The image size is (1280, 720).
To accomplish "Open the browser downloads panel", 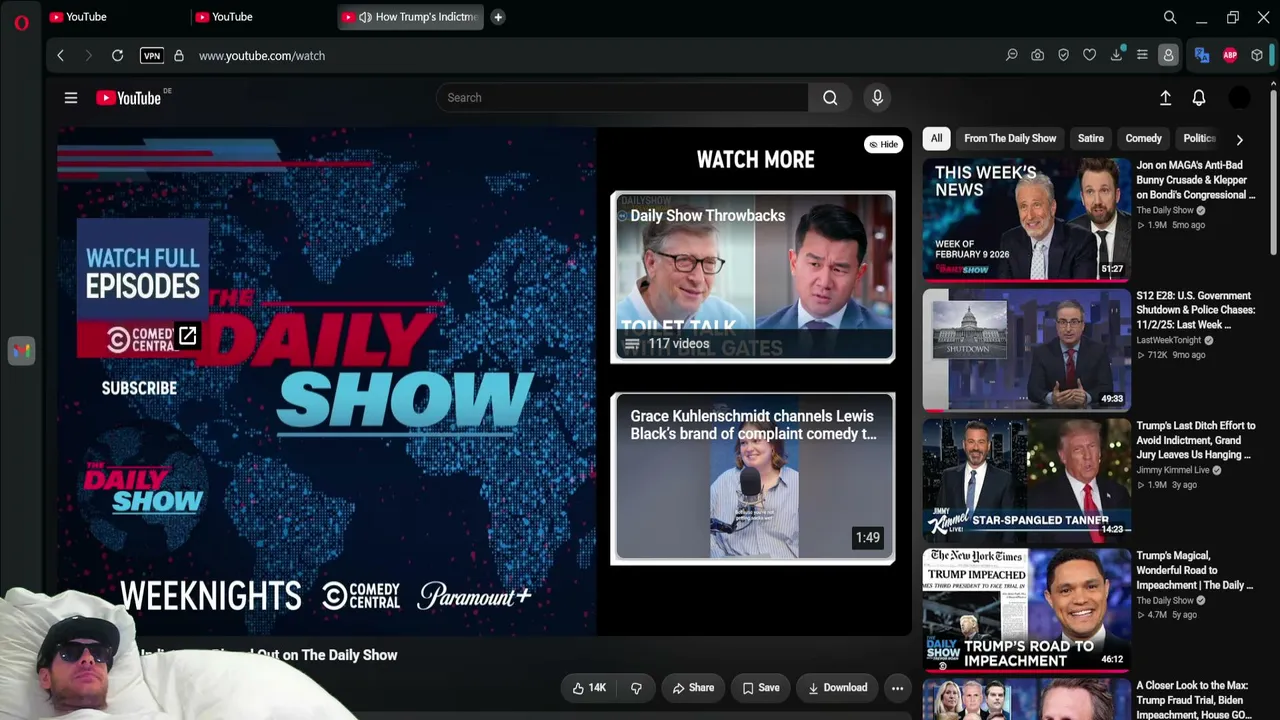I will coord(1116,56).
